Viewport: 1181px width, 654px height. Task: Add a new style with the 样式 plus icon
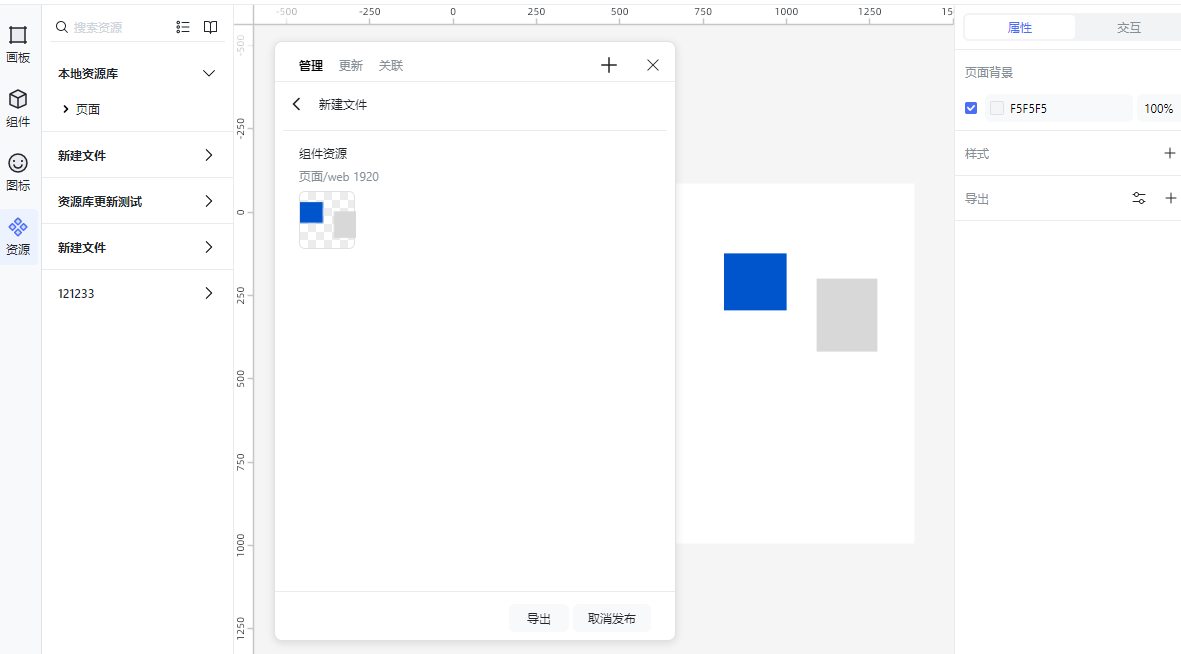(1170, 153)
